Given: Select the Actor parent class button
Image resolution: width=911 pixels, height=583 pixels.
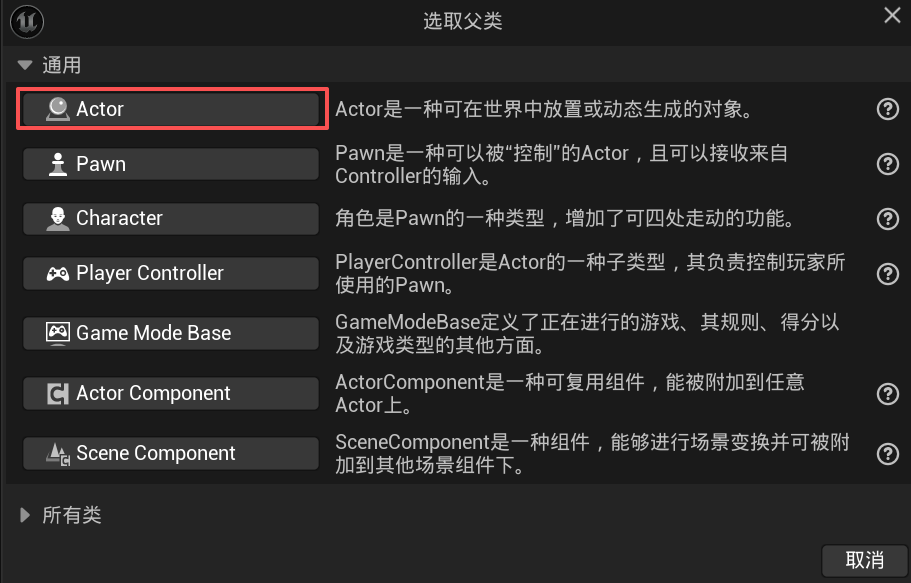Looking at the screenshot, I should [171, 109].
